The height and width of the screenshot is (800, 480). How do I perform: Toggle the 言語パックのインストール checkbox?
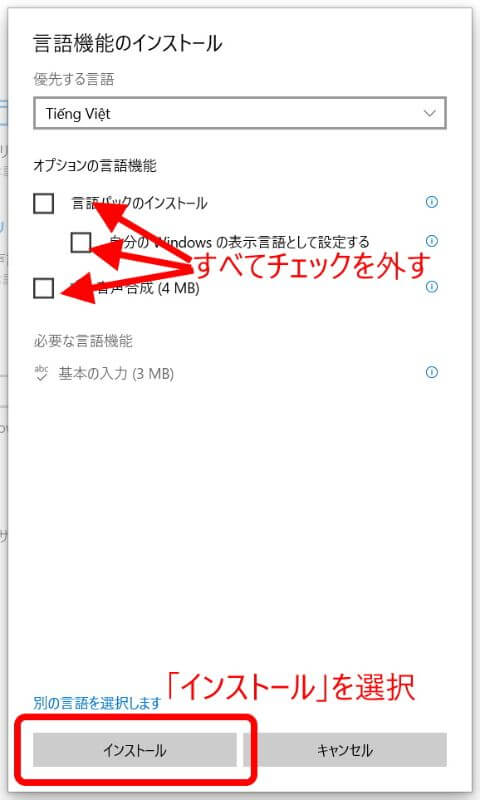click(43, 203)
